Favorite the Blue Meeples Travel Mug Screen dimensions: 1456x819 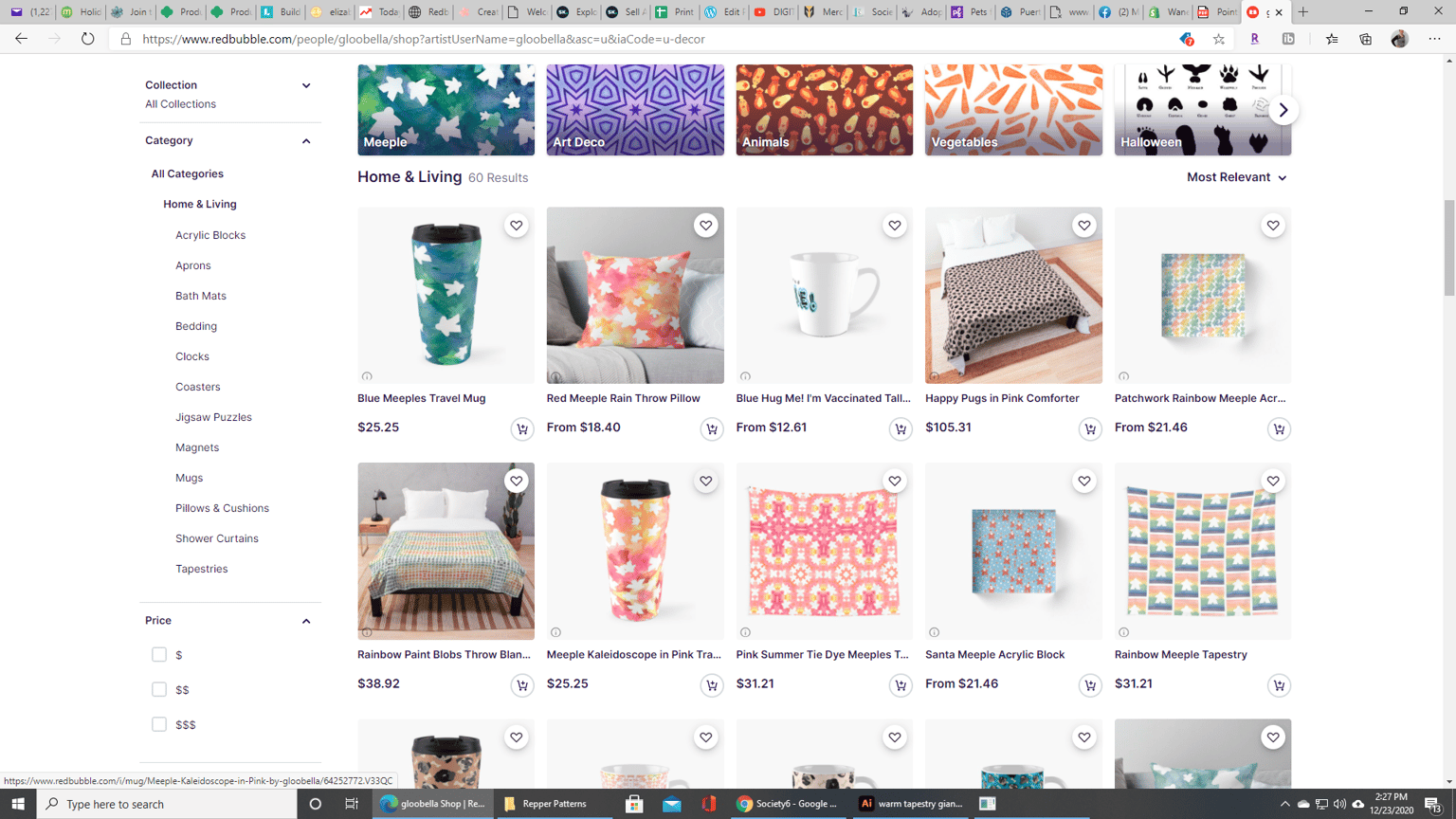(x=517, y=226)
